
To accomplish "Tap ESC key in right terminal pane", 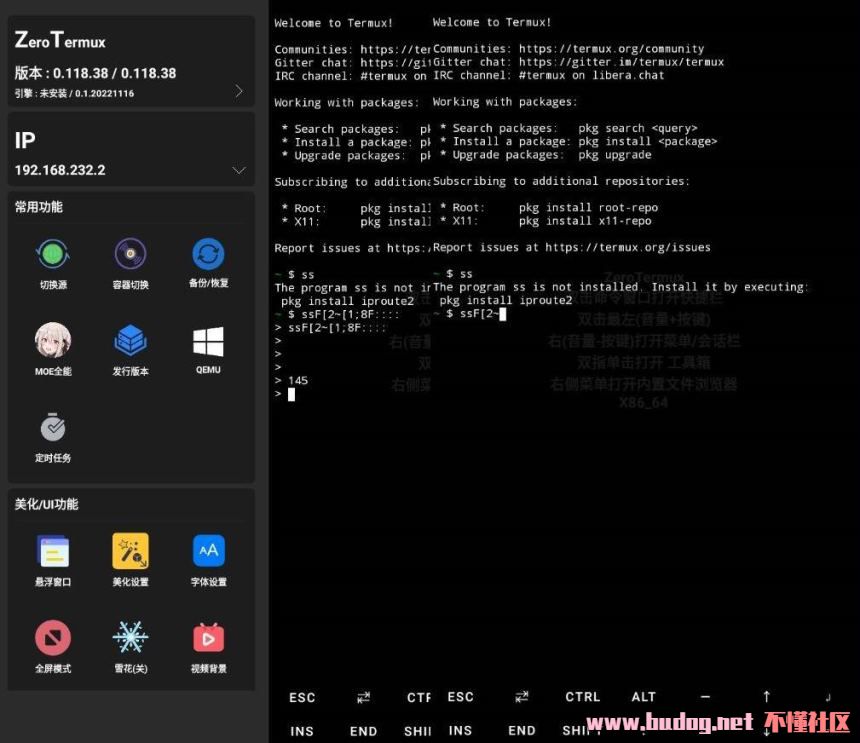I will 460,697.
